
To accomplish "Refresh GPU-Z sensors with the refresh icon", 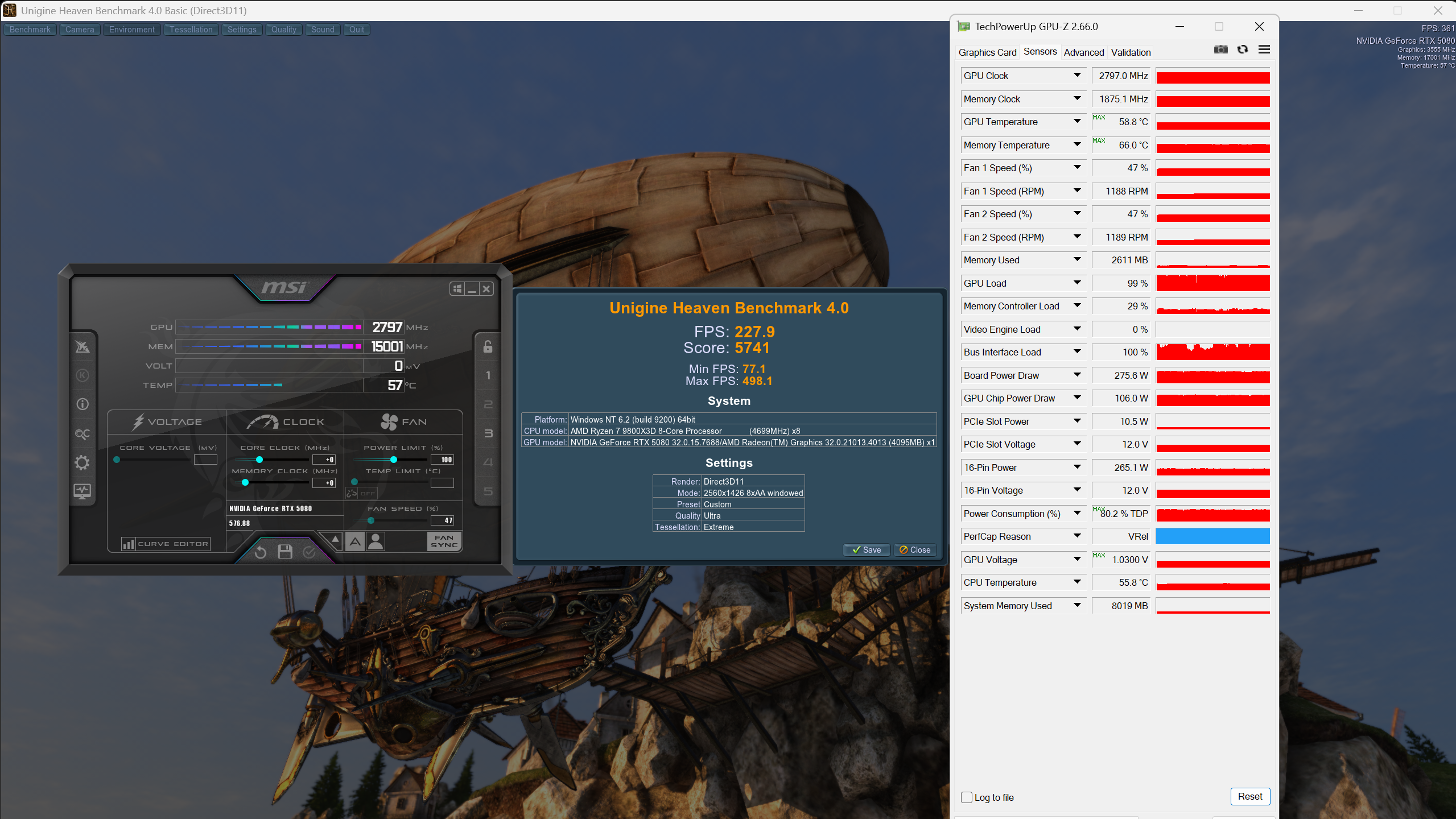I will [x=1243, y=49].
